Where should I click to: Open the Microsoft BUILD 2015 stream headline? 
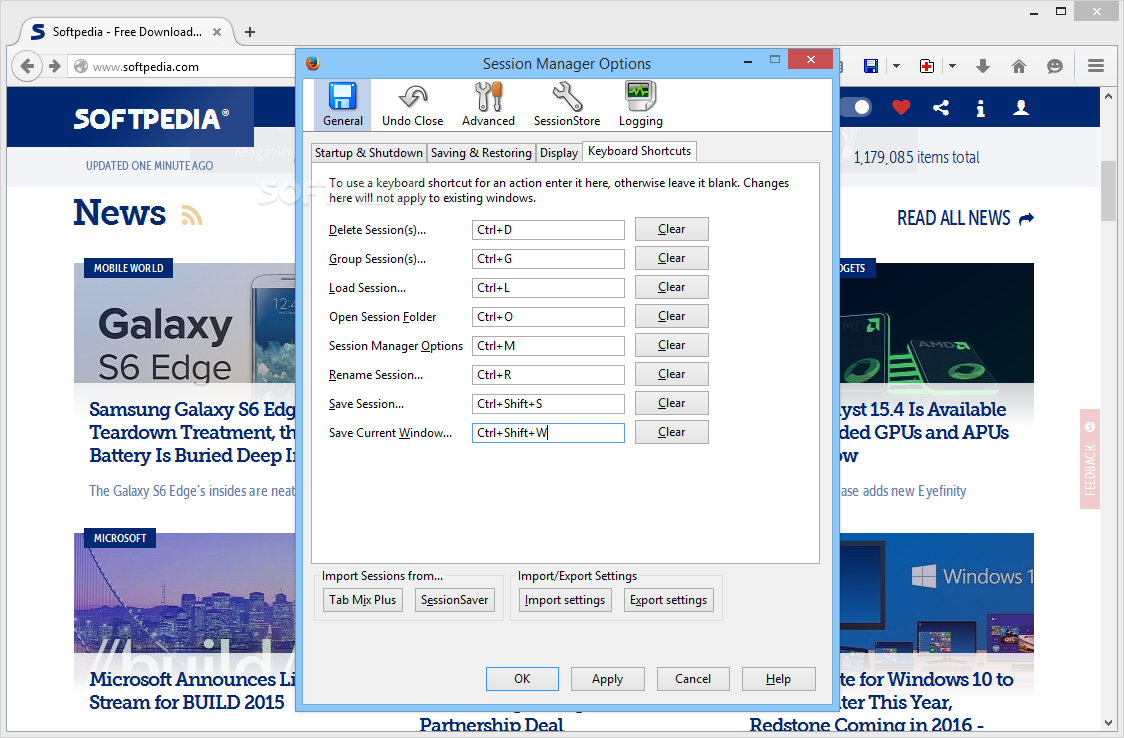coord(192,691)
